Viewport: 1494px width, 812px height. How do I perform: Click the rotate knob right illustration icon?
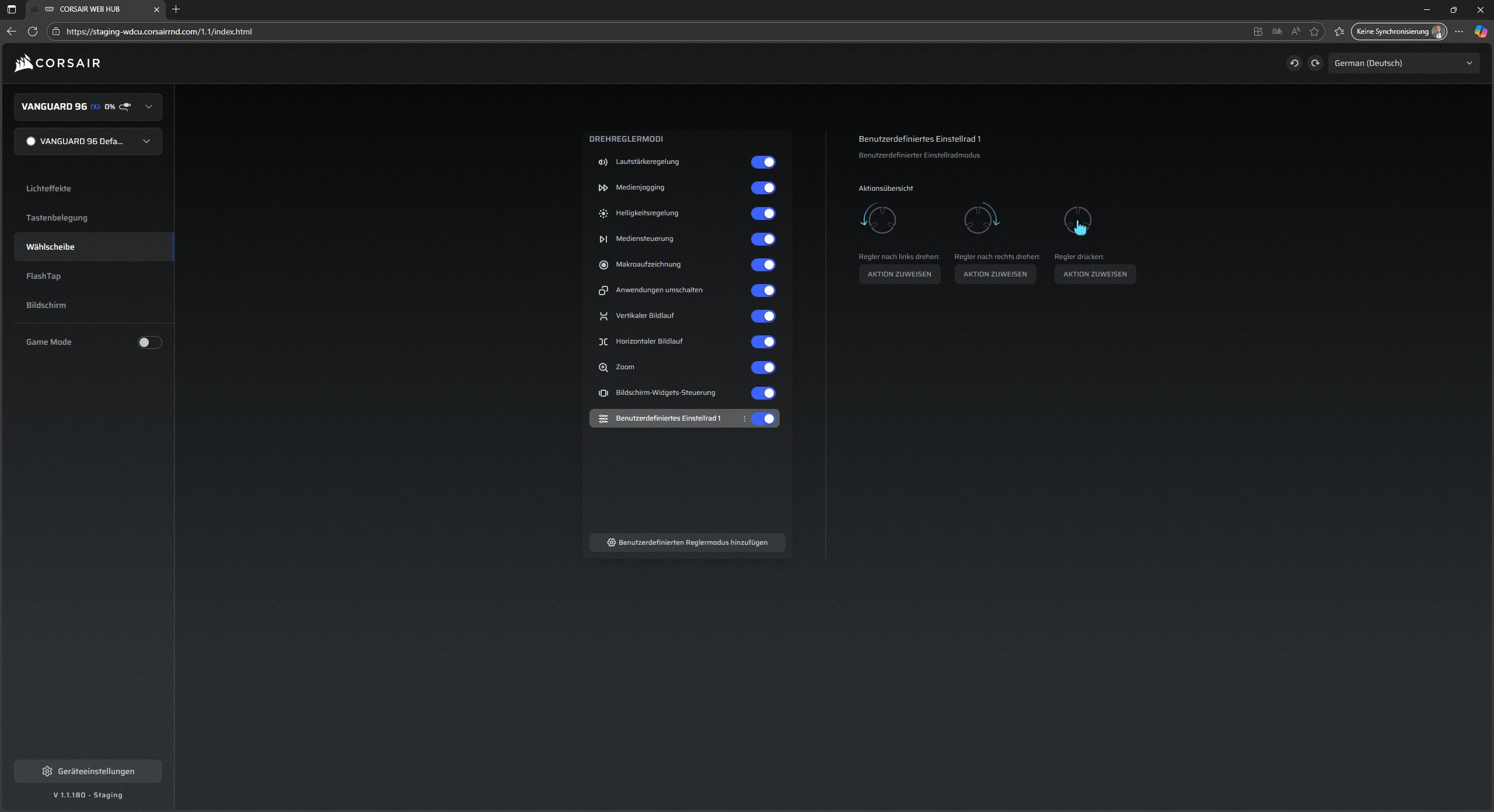[981, 220]
